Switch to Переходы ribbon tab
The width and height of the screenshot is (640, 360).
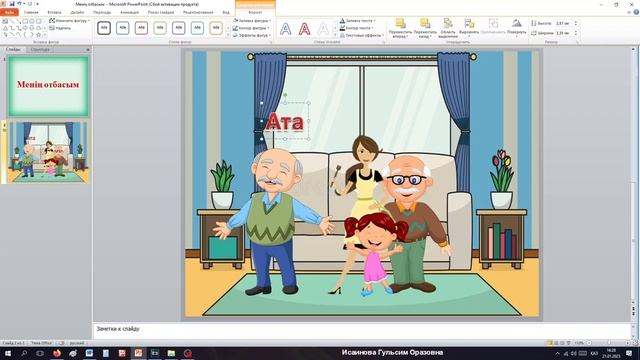[102, 12]
